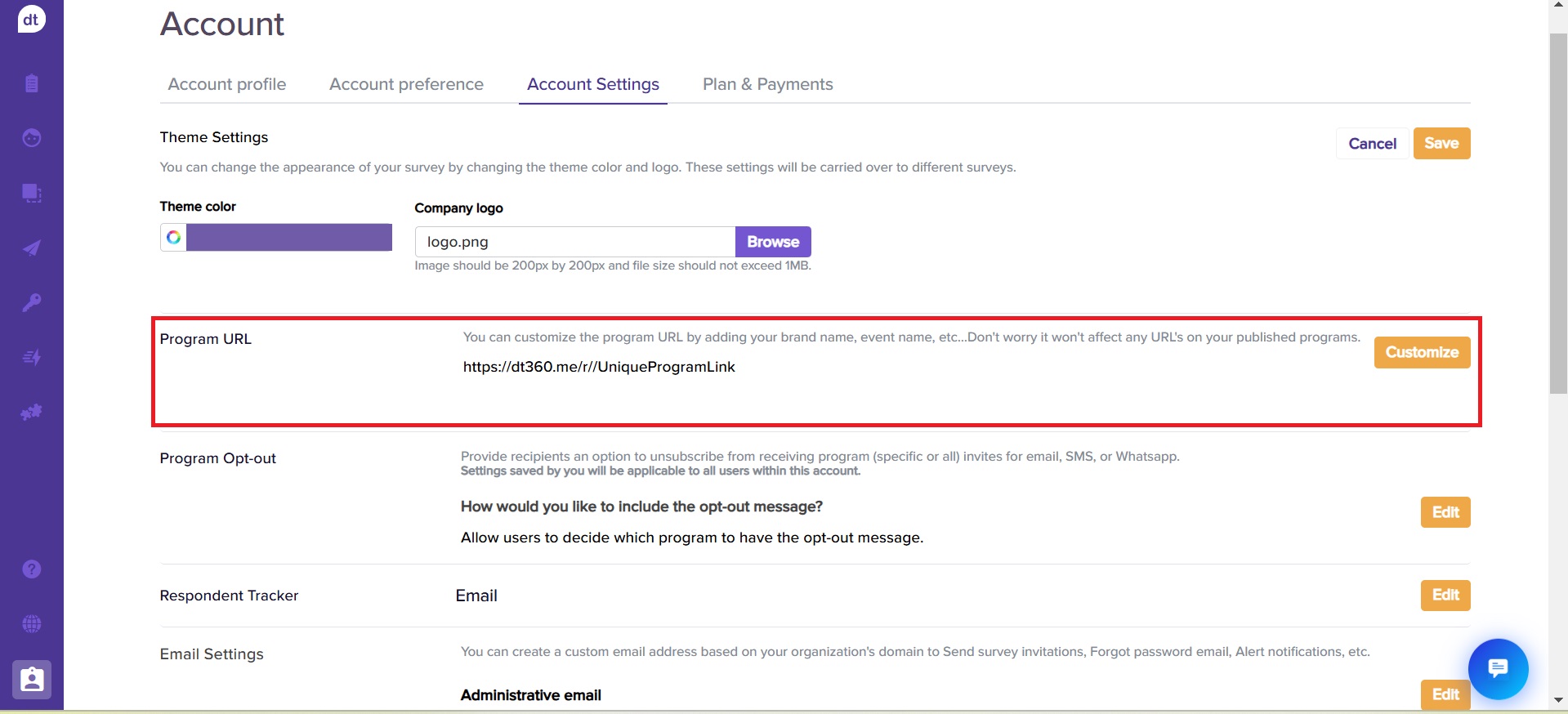Viewport: 1568px width, 714px height.
Task: Customize the Program URL
Action: tap(1421, 353)
